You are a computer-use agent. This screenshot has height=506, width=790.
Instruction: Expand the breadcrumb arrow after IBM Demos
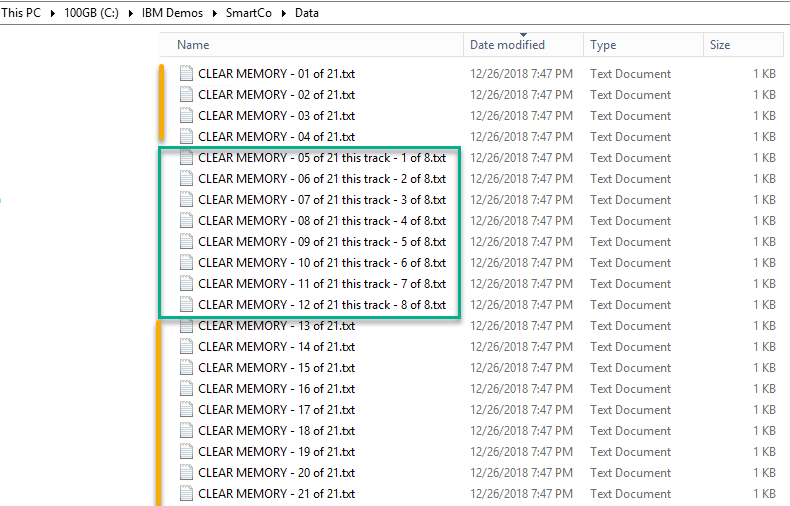coord(215,13)
